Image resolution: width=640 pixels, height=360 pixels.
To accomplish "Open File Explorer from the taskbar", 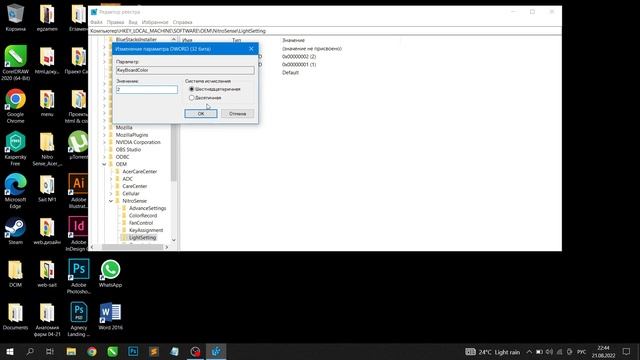I will 71,351.
